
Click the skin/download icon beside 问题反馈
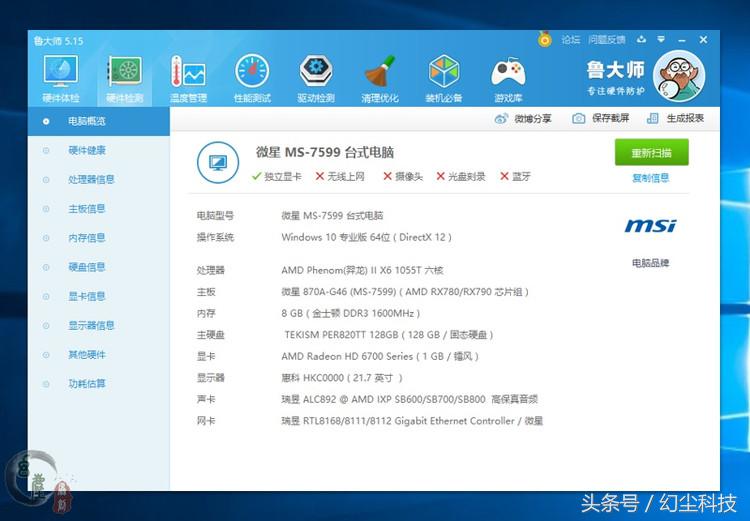641,40
